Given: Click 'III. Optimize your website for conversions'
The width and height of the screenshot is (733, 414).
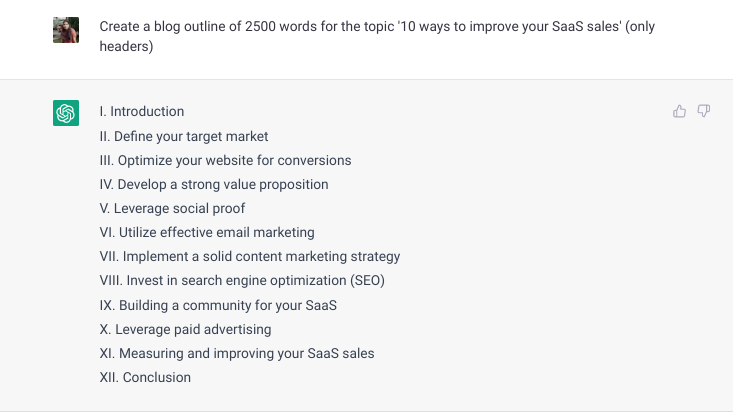Looking at the screenshot, I should click(x=225, y=160).
